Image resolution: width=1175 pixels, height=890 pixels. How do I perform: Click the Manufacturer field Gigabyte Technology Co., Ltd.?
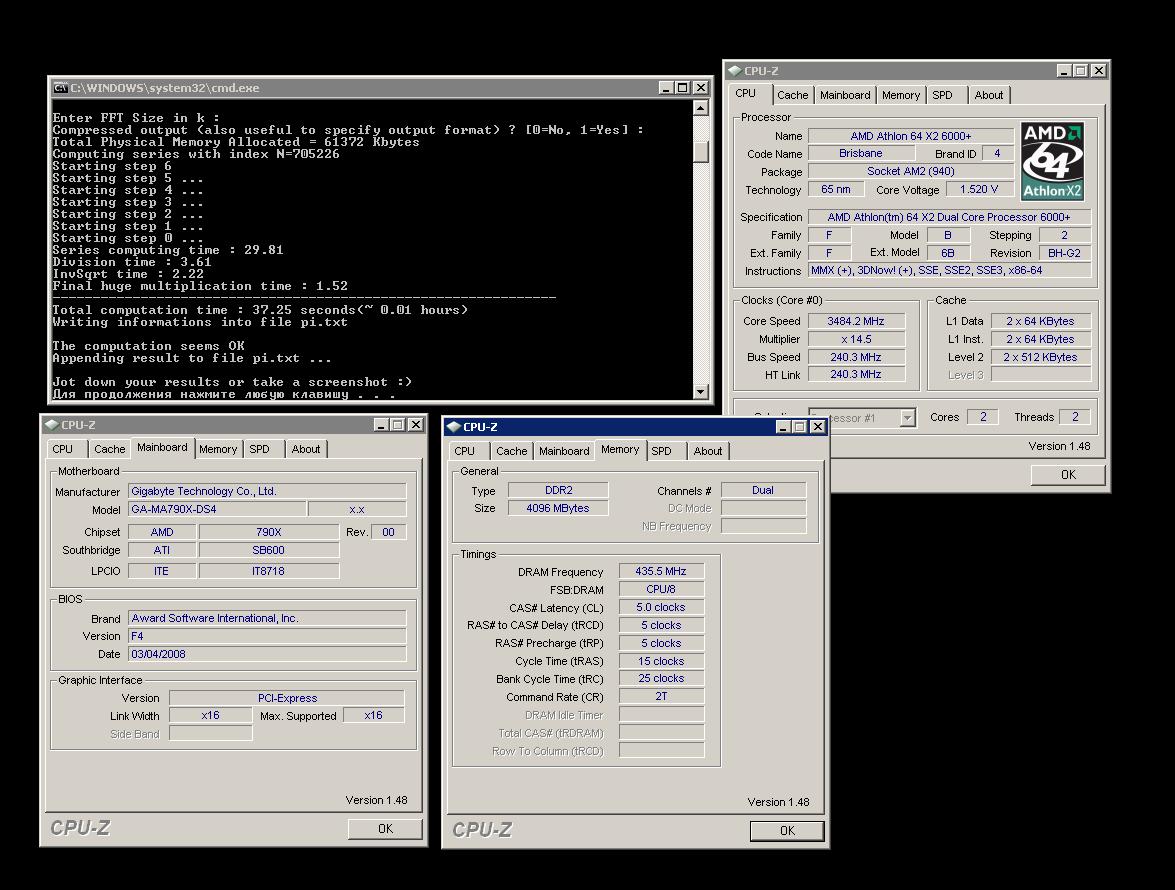pos(267,491)
